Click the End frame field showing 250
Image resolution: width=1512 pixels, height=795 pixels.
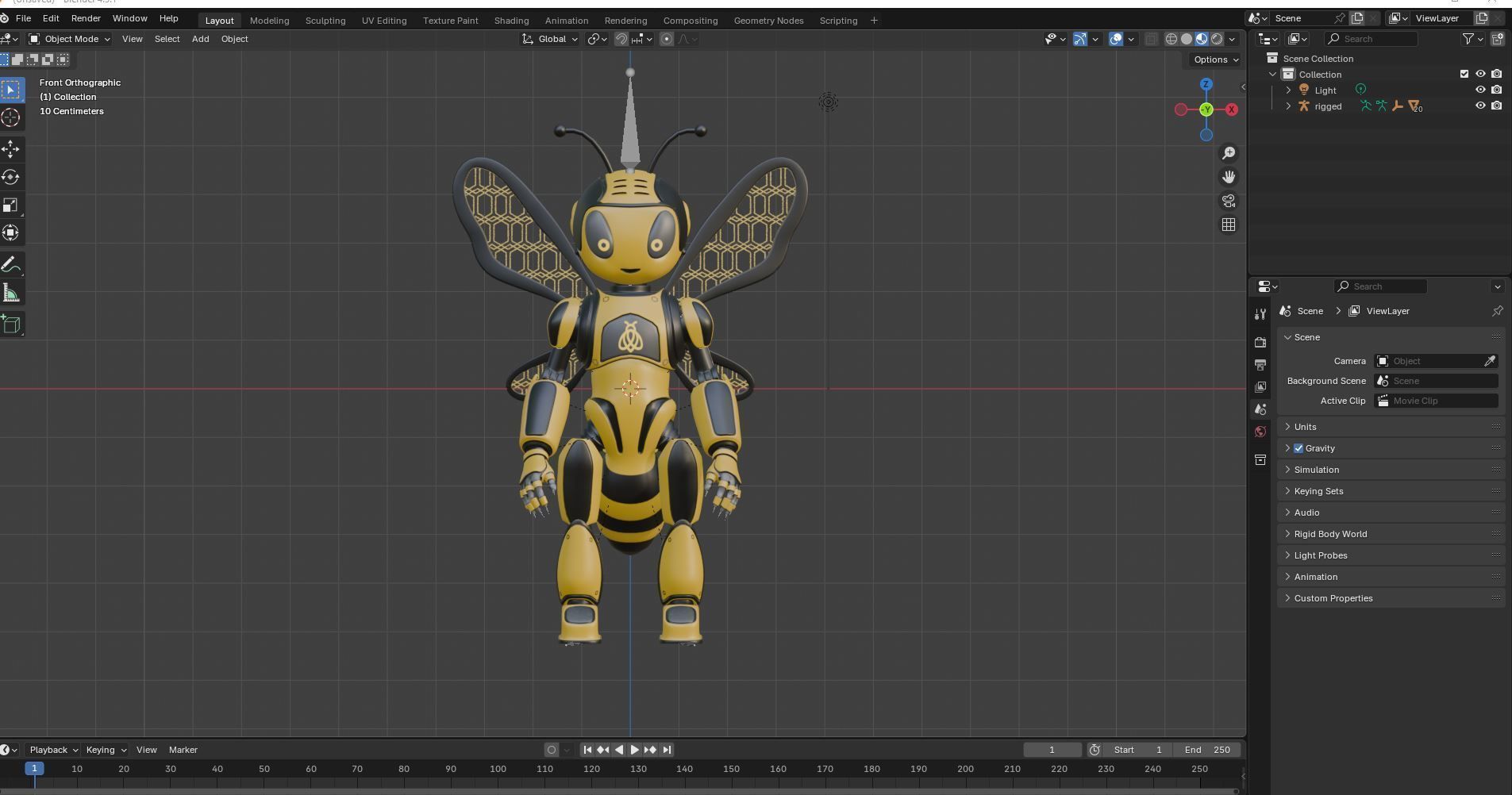tap(1207, 750)
